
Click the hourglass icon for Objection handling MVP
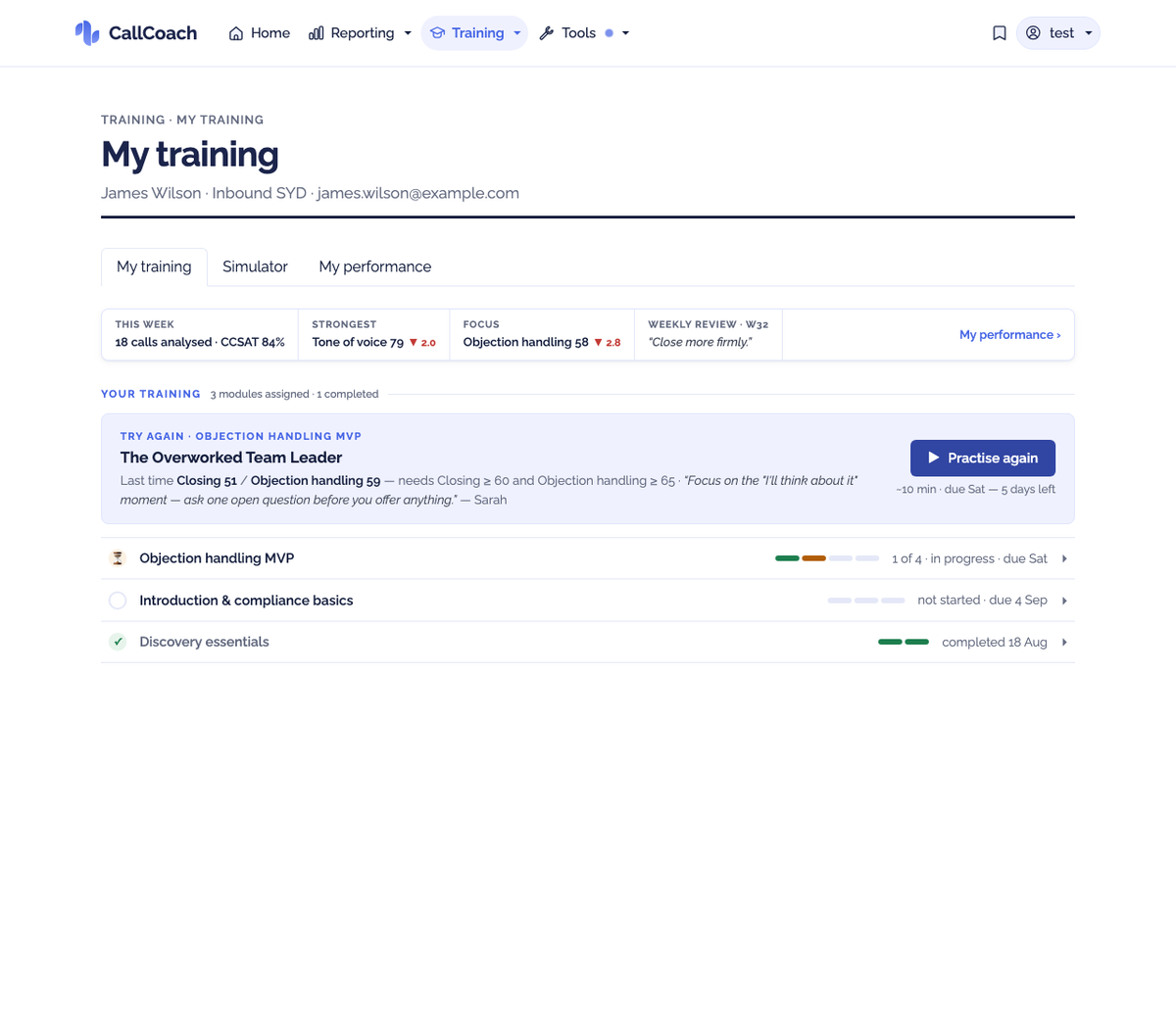[x=118, y=558]
